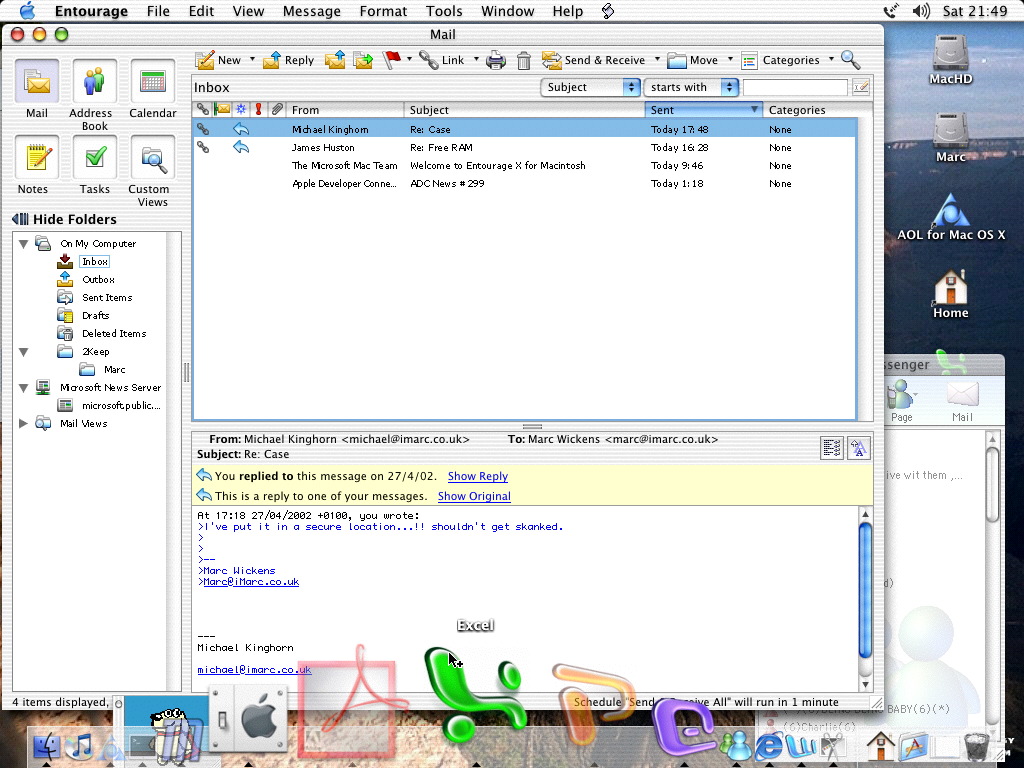Click the Custom Views icon
Screen dimensions: 1024x768
tap(152, 158)
